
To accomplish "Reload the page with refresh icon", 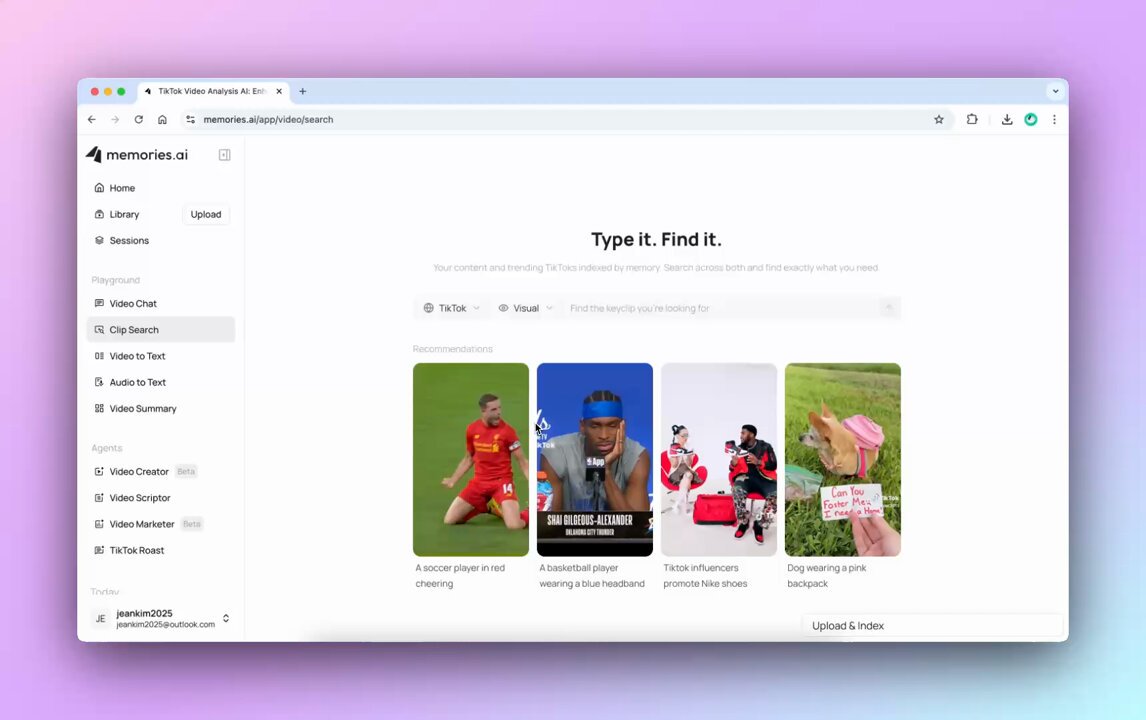I will [138, 119].
